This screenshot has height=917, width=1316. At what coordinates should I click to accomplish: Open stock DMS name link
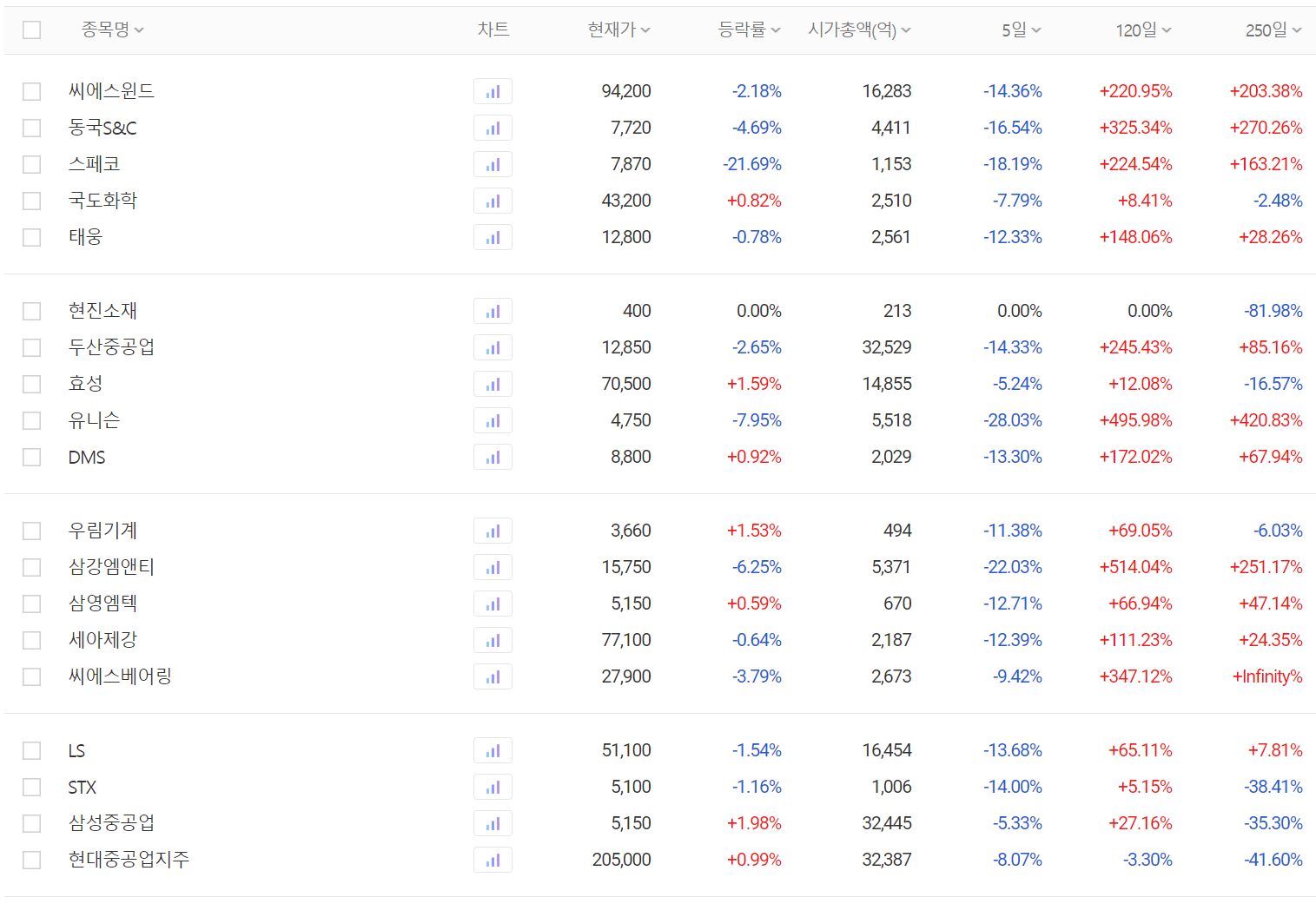point(87,457)
